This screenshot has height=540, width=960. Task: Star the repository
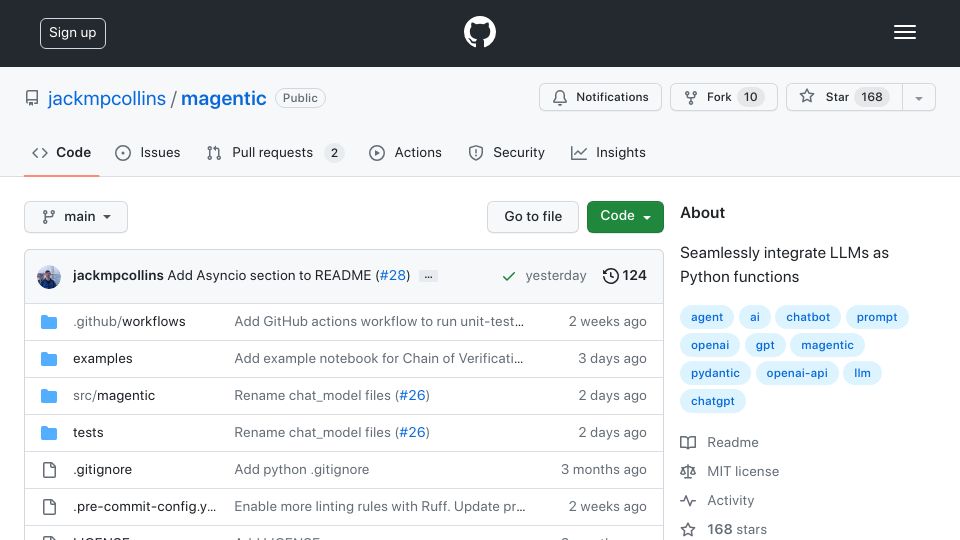click(844, 97)
